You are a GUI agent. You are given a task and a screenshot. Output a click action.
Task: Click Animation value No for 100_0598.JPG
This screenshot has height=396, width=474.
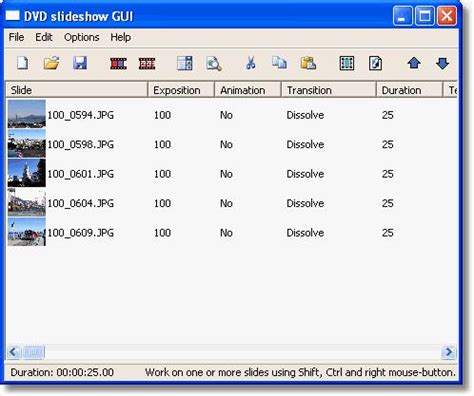[226, 144]
